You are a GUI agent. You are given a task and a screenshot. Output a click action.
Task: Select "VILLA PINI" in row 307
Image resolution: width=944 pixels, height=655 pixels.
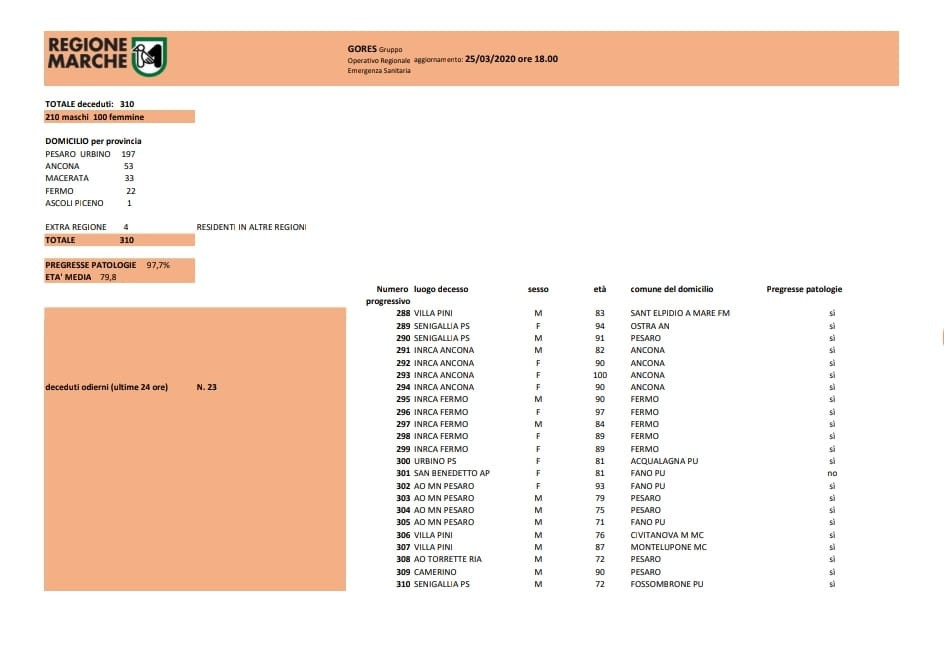click(433, 547)
